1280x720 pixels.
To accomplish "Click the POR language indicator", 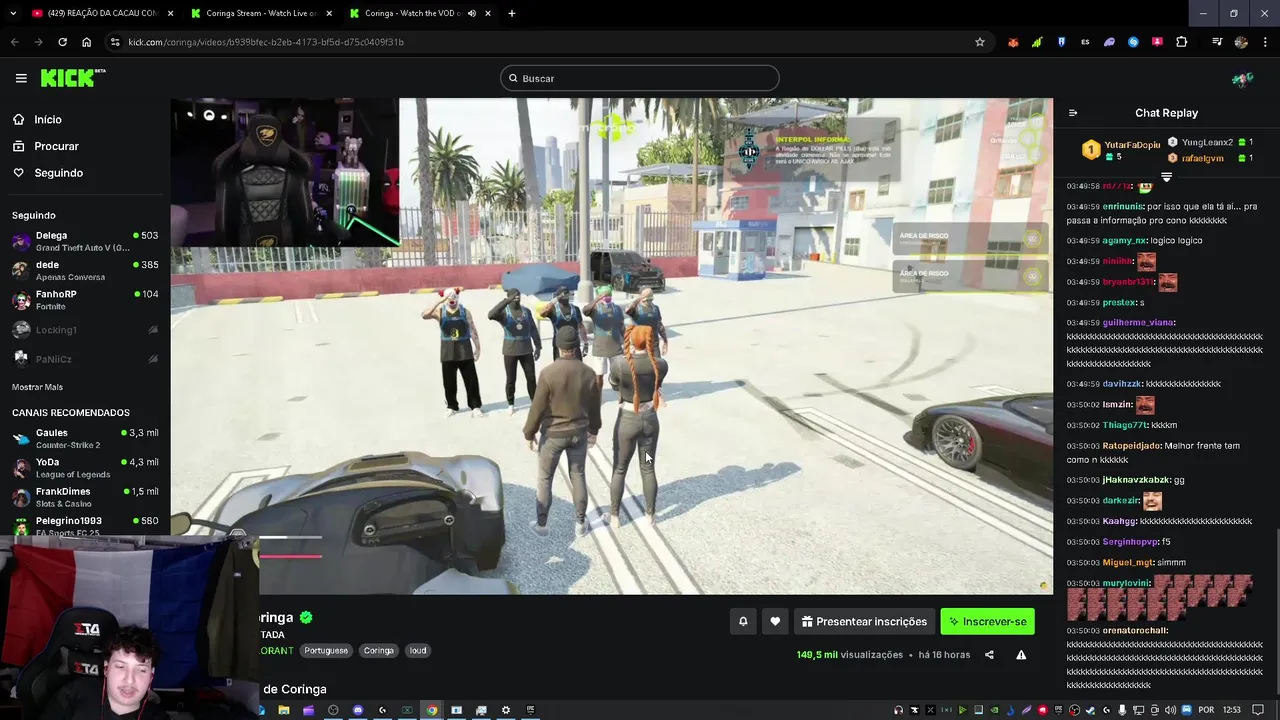I will 1206,710.
